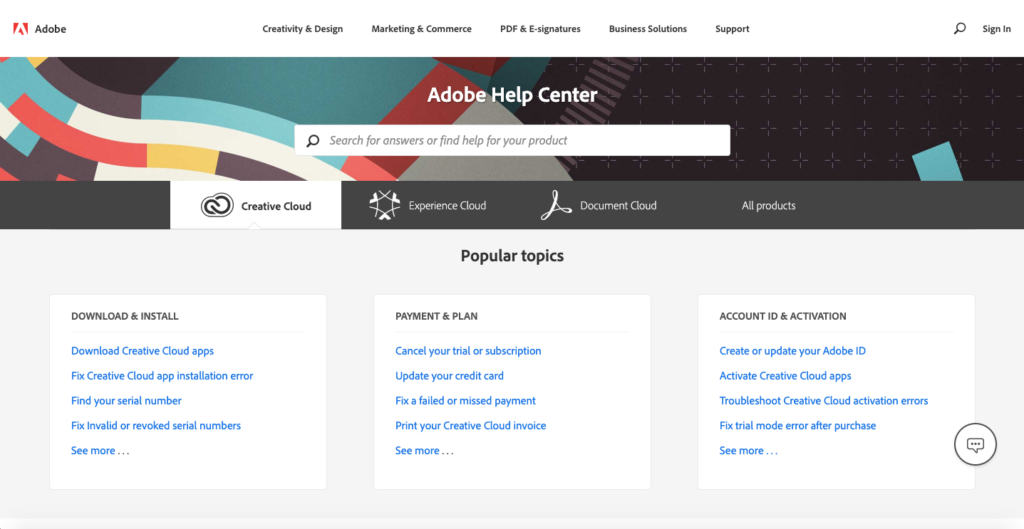
Task: Open Marketing & Commerce menu
Action: (421, 29)
